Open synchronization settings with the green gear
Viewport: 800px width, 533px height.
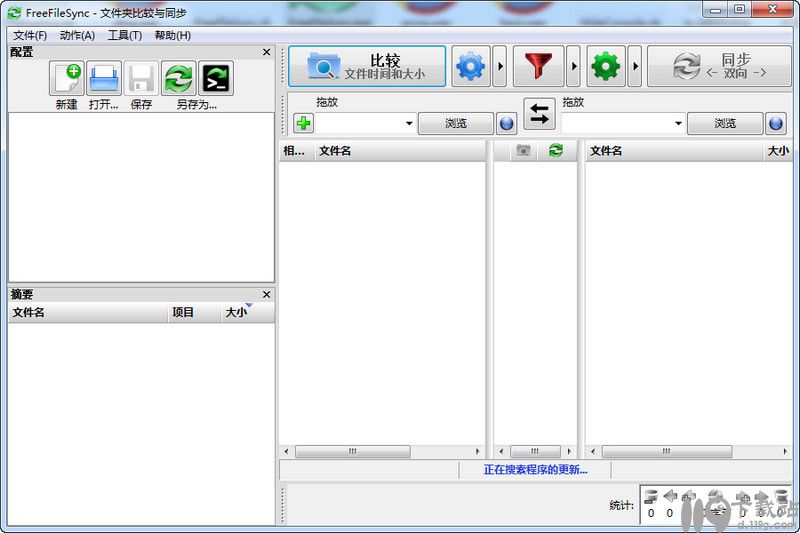[x=606, y=66]
